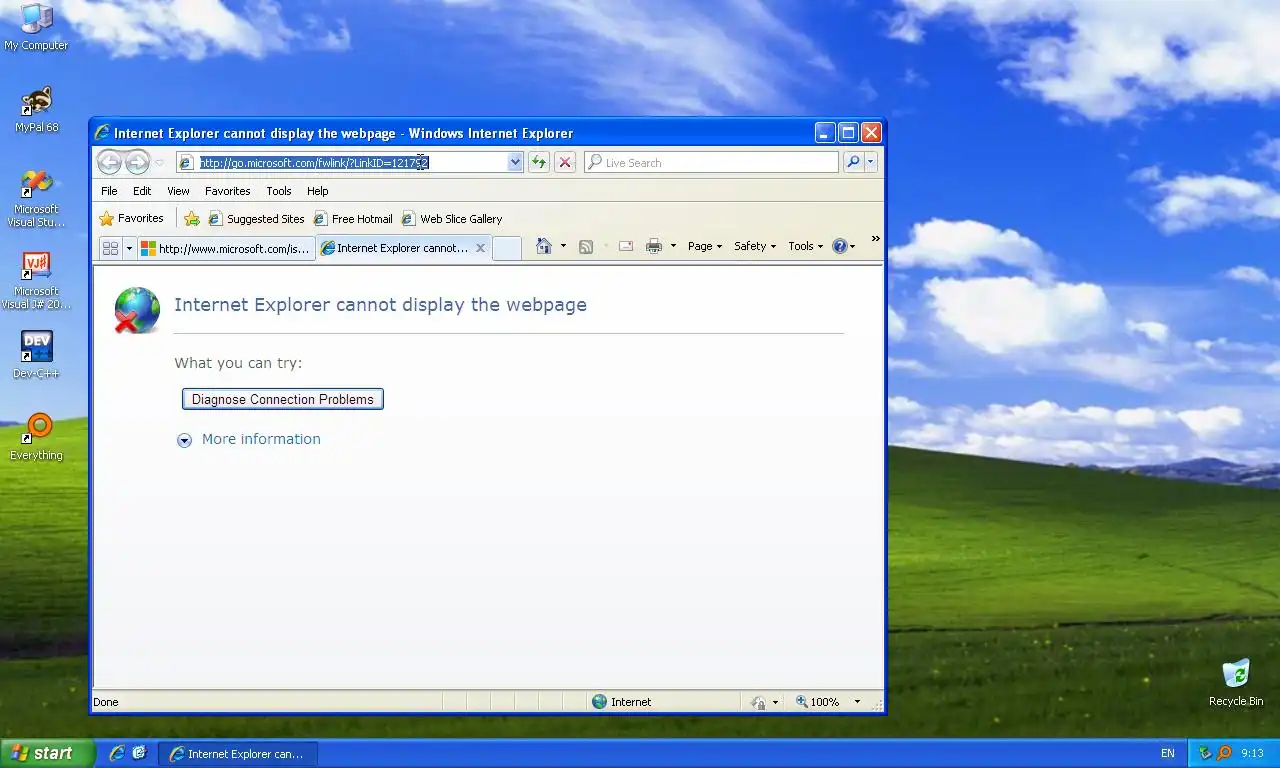The height and width of the screenshot is (768, 1280).
Task: Open the Web Slice Gallery link
Action: pyautogui.click(x=452, y=219)
